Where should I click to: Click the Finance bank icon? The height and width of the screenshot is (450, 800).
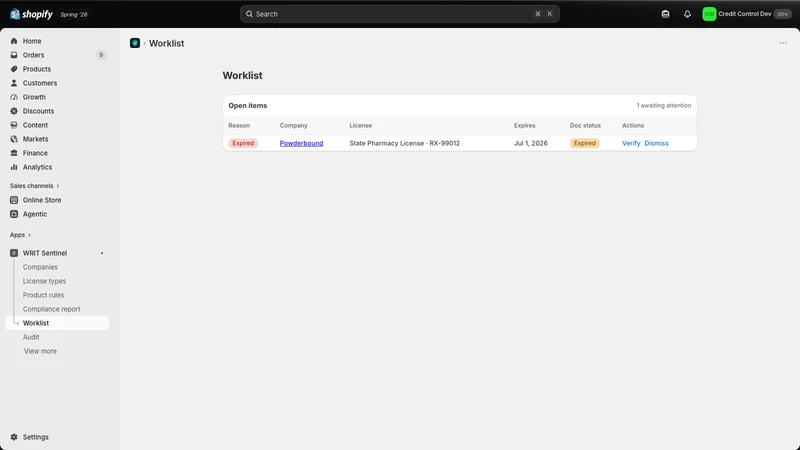[x=14, y=153]
